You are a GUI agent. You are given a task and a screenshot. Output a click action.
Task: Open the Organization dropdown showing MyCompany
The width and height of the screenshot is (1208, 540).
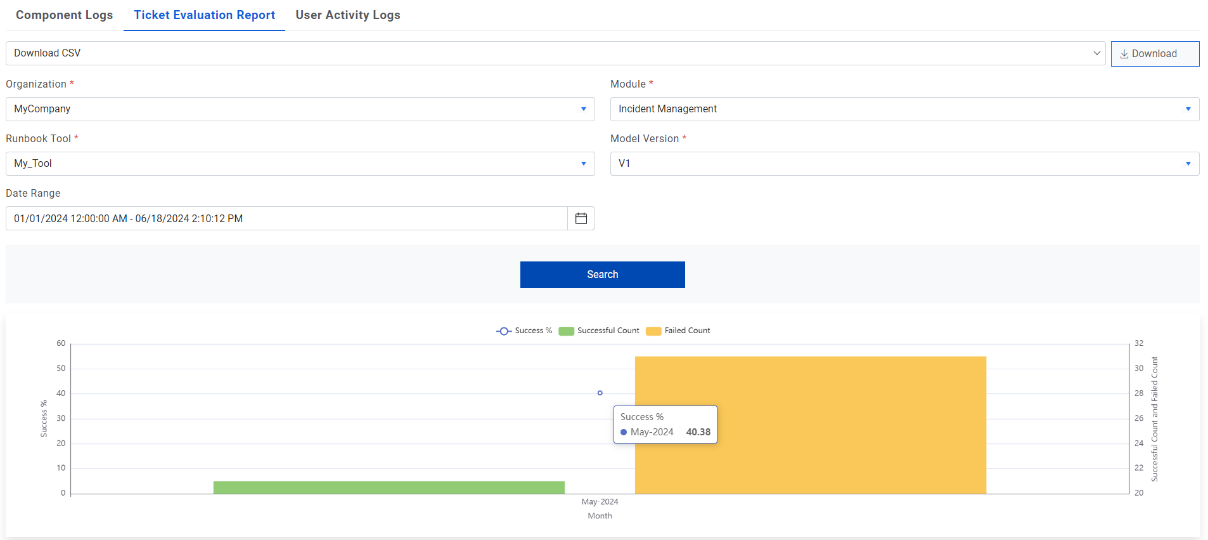(300, 109)
